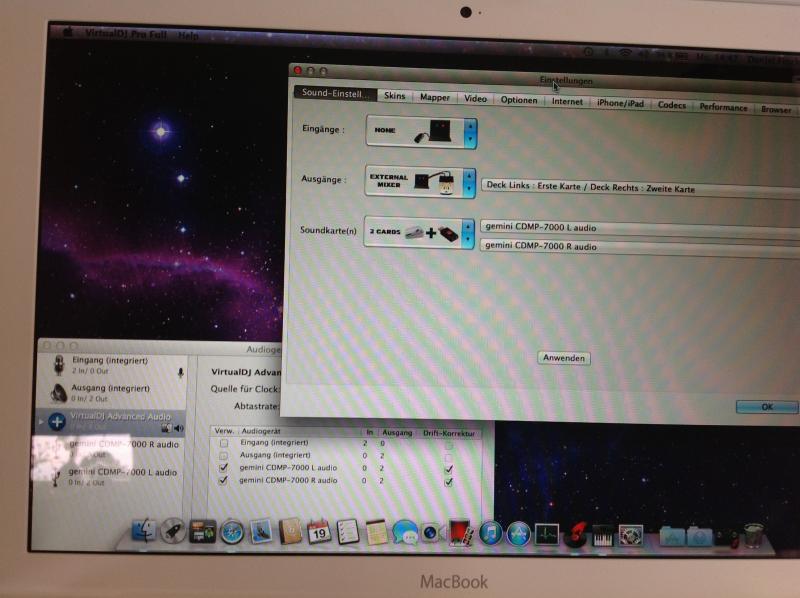
Task: Open Messages speech bubble in dock
Action: click(406, 533)
